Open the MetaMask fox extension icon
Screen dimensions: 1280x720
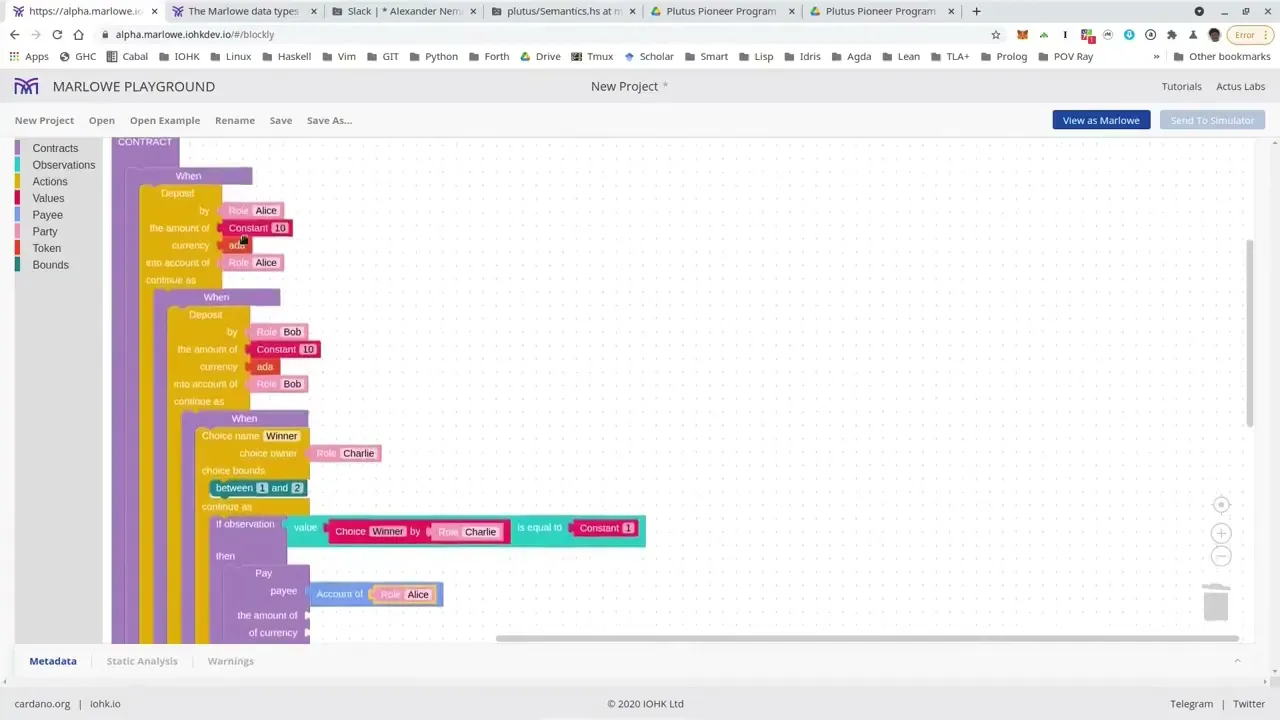(1022, 35)
